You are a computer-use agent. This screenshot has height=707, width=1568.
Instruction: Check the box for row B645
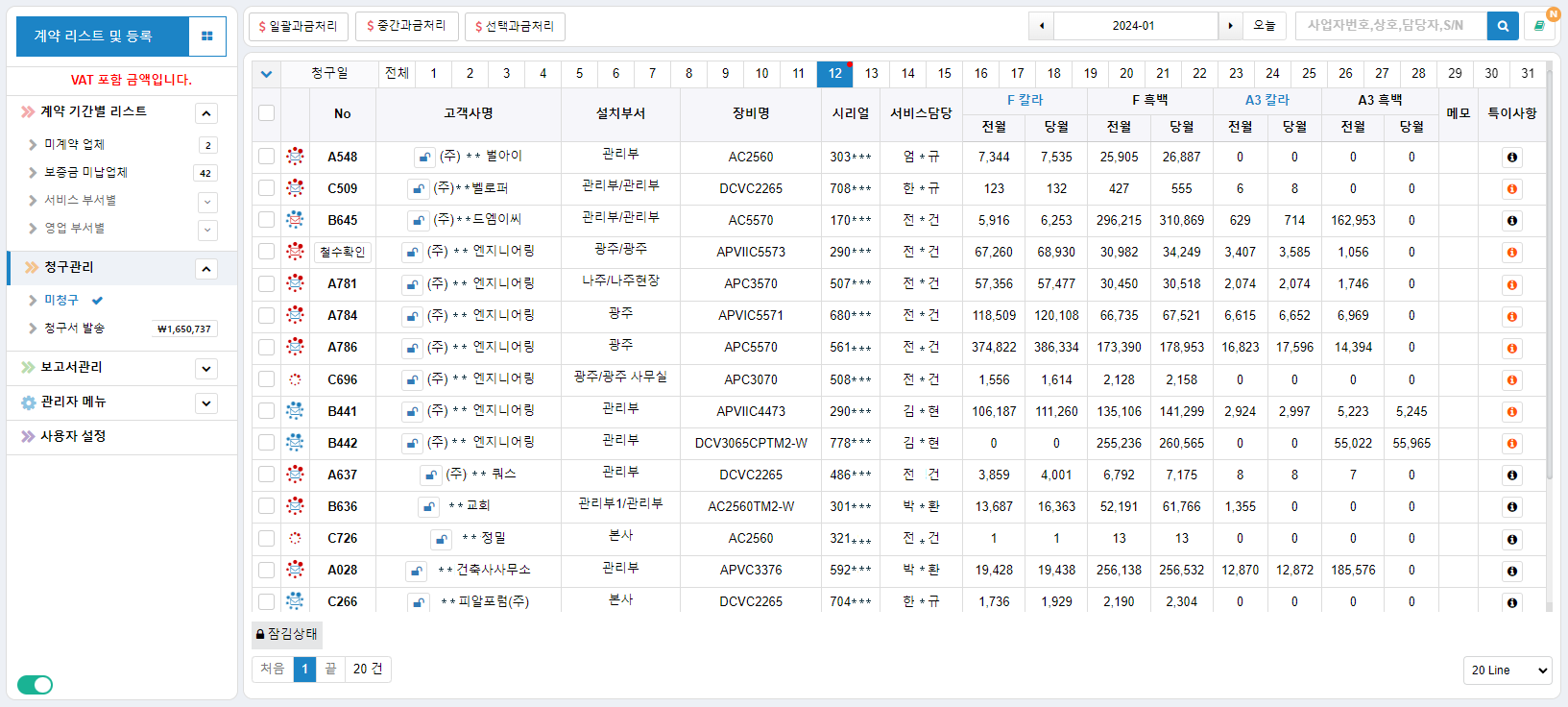point(266,219)
